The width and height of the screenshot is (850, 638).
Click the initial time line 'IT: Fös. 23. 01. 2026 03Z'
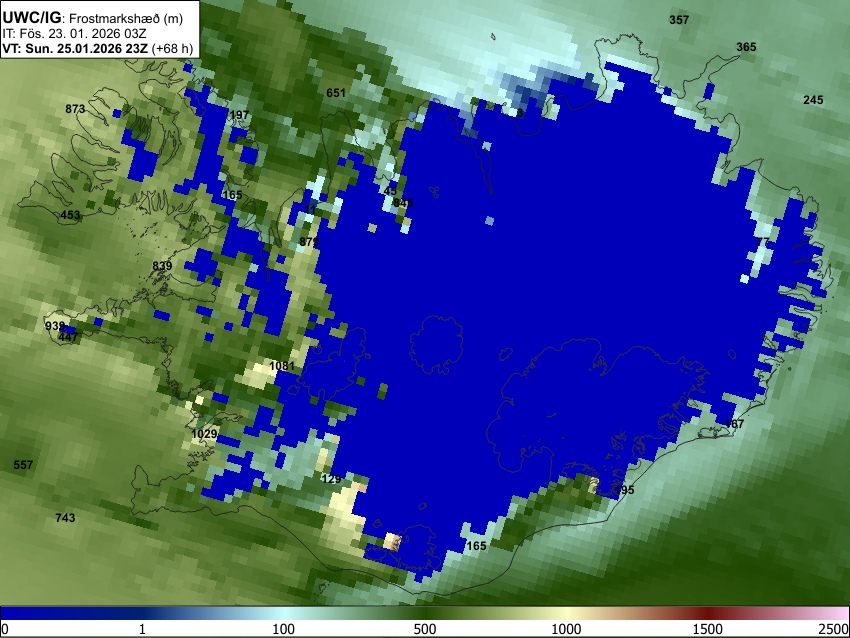[74, 34]
